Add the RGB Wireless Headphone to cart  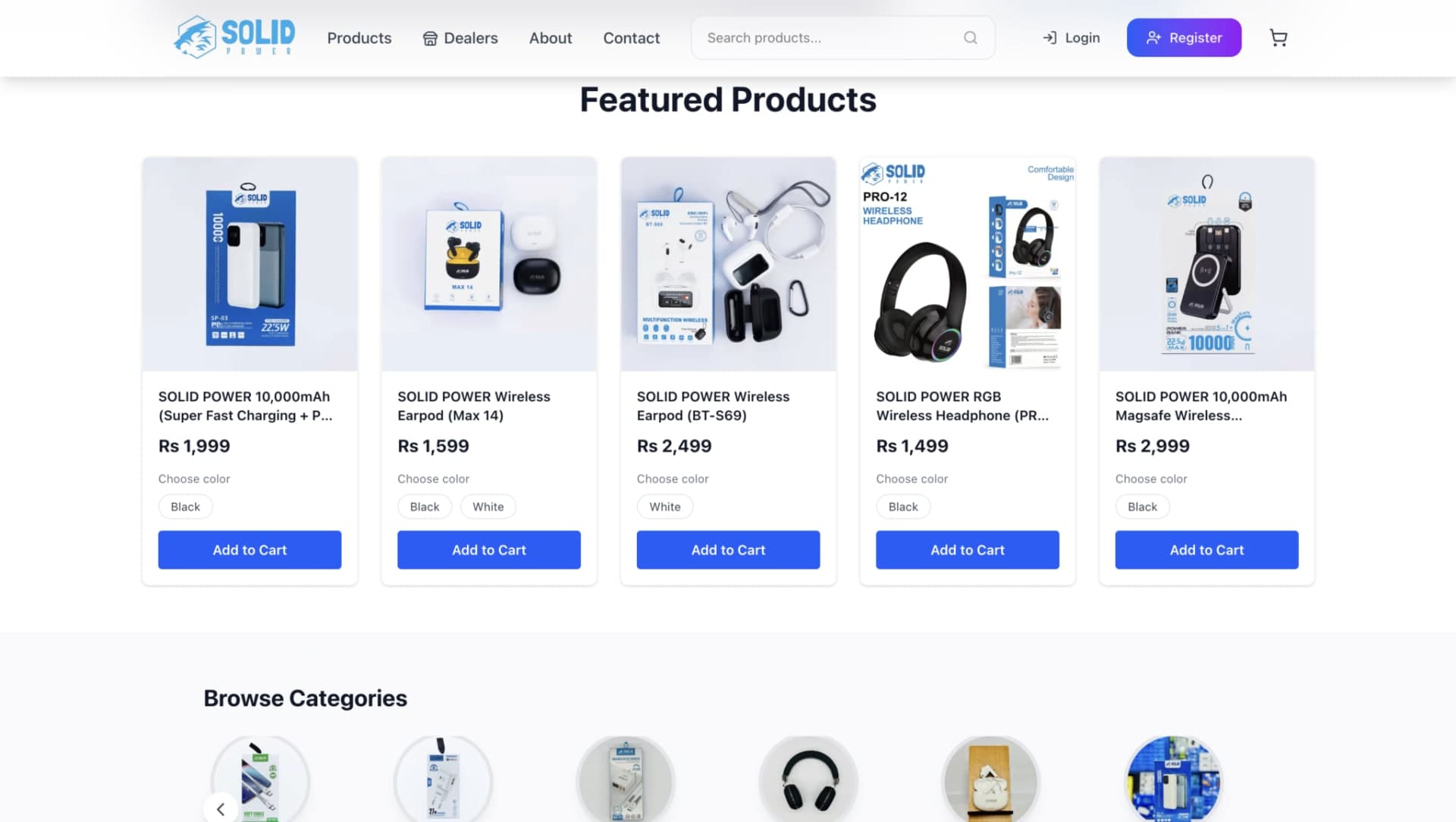pyautogui.click(x=968, y=550)
